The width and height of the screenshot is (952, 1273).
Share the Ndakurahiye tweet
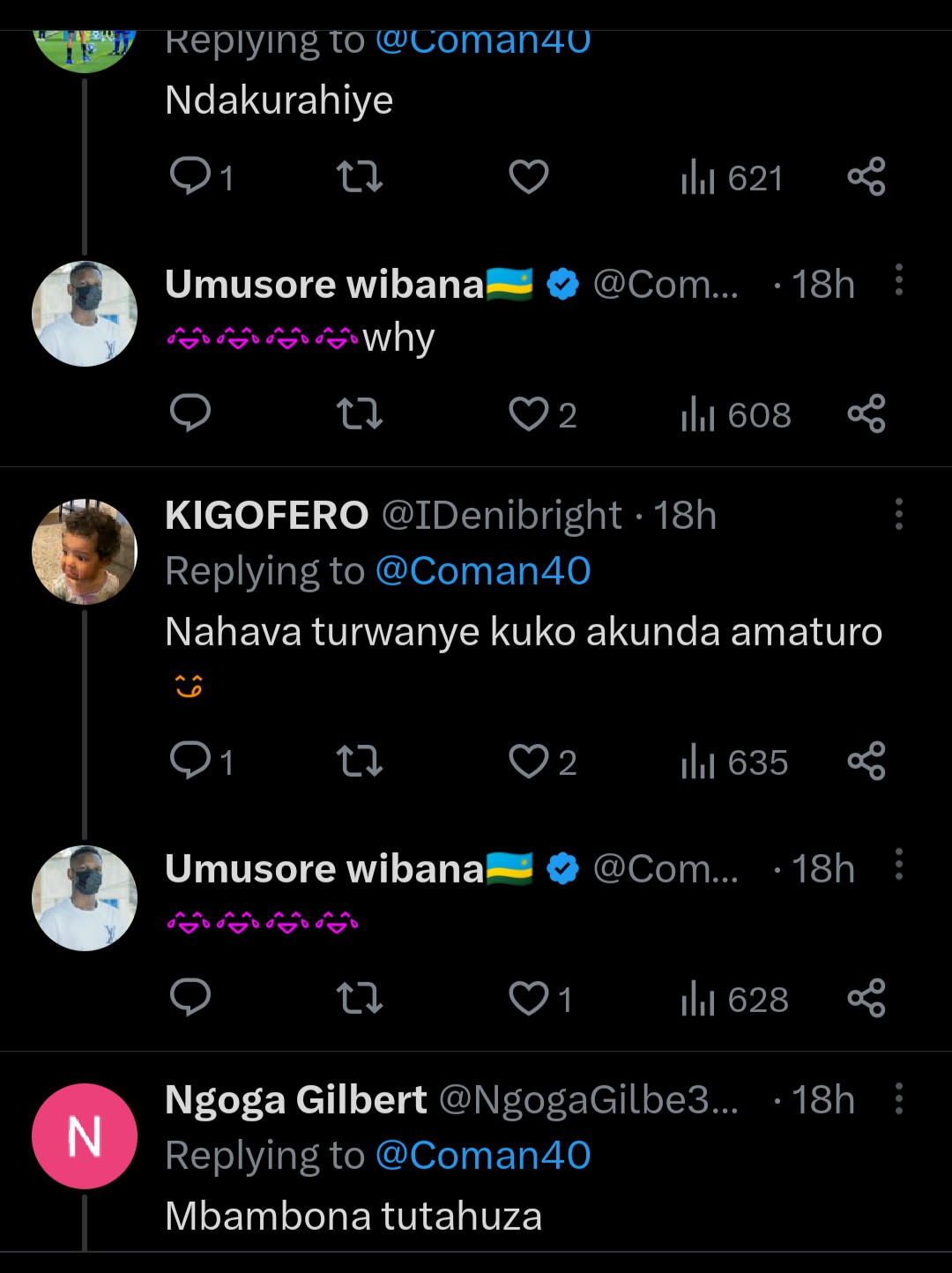[866, 177]
